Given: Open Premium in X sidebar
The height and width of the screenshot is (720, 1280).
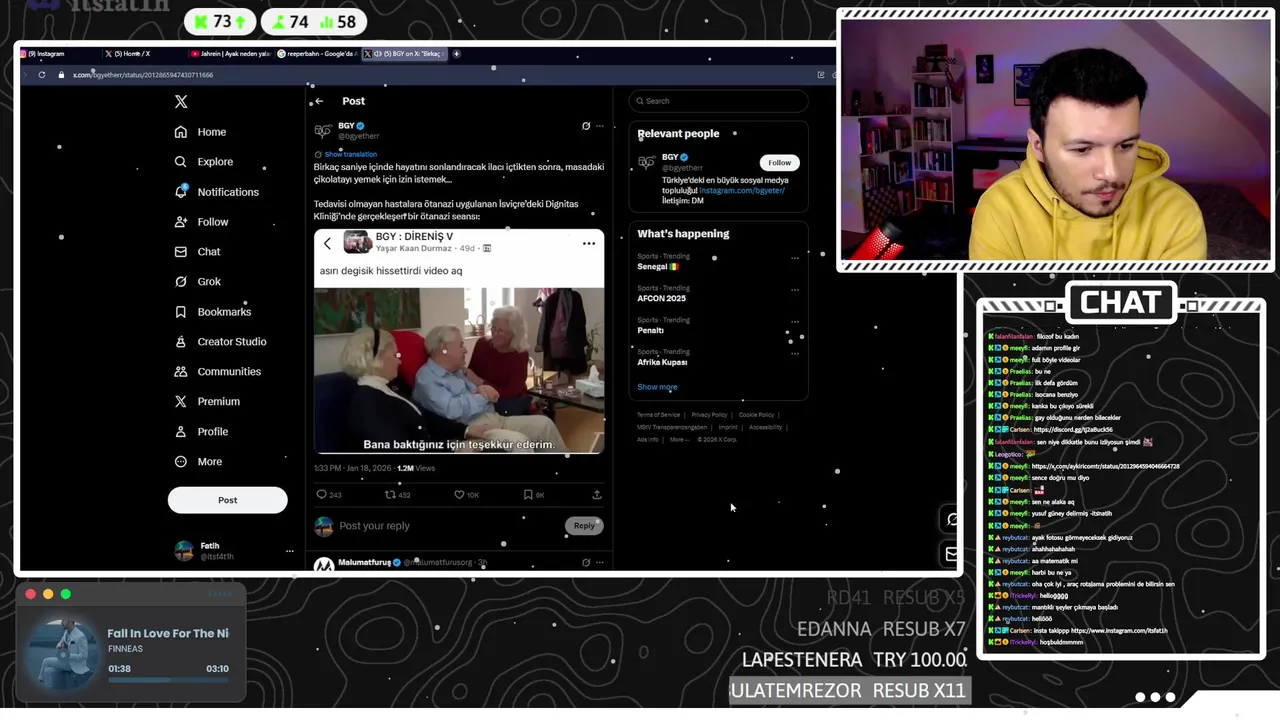Looking at the screenshot, I should coord(207,402).
